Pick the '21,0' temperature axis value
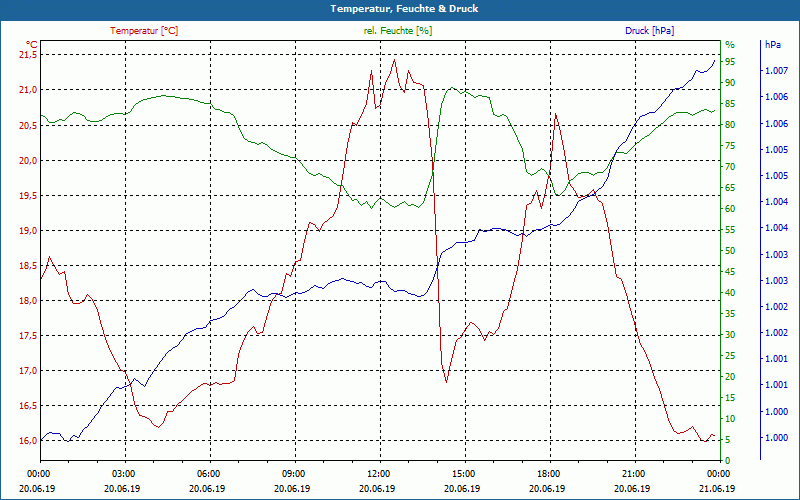Screen dimensions: 800x500 point(28,90)
